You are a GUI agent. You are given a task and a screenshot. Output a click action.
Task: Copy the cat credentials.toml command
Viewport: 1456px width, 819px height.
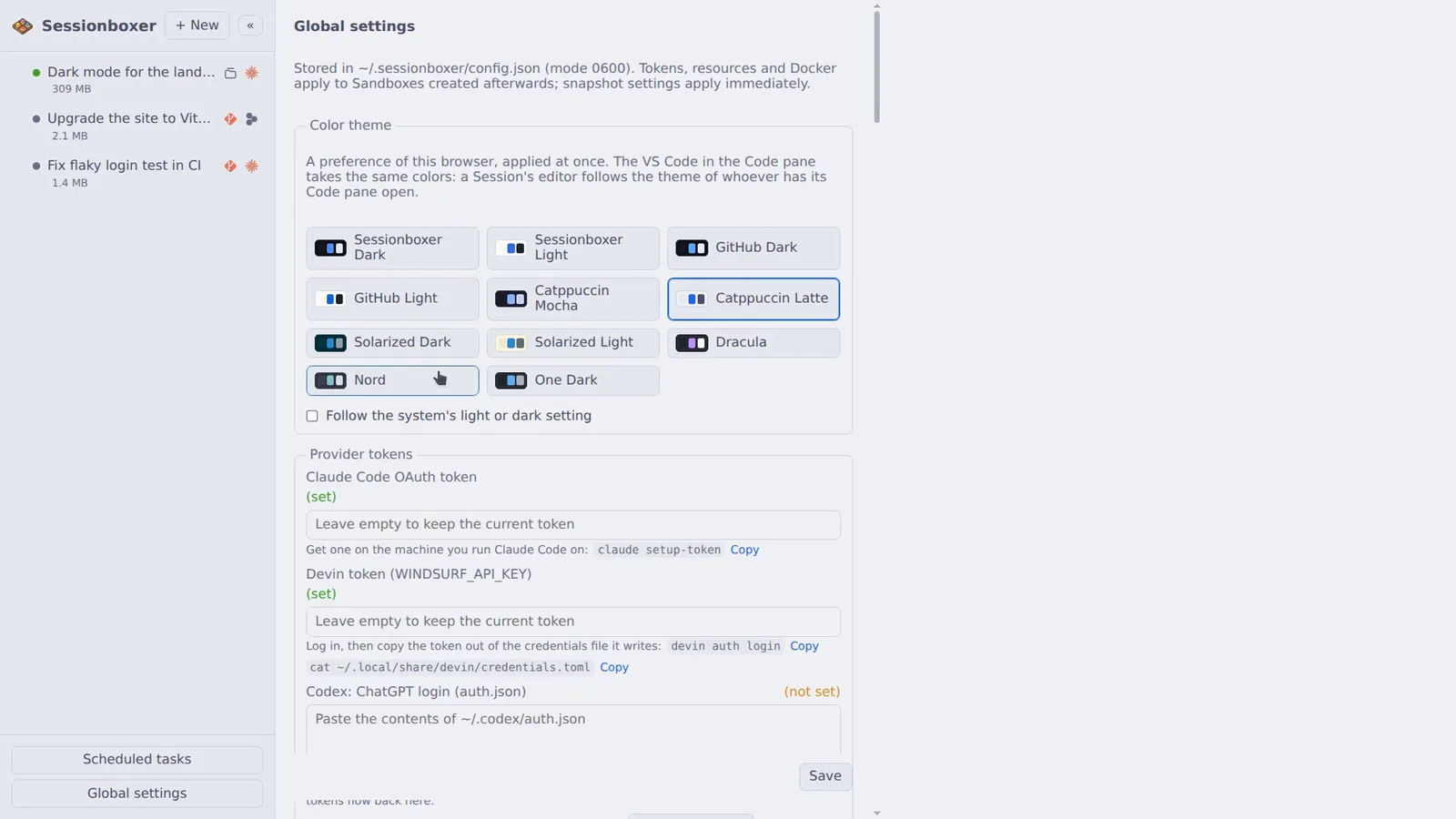[x=614, y=667]
